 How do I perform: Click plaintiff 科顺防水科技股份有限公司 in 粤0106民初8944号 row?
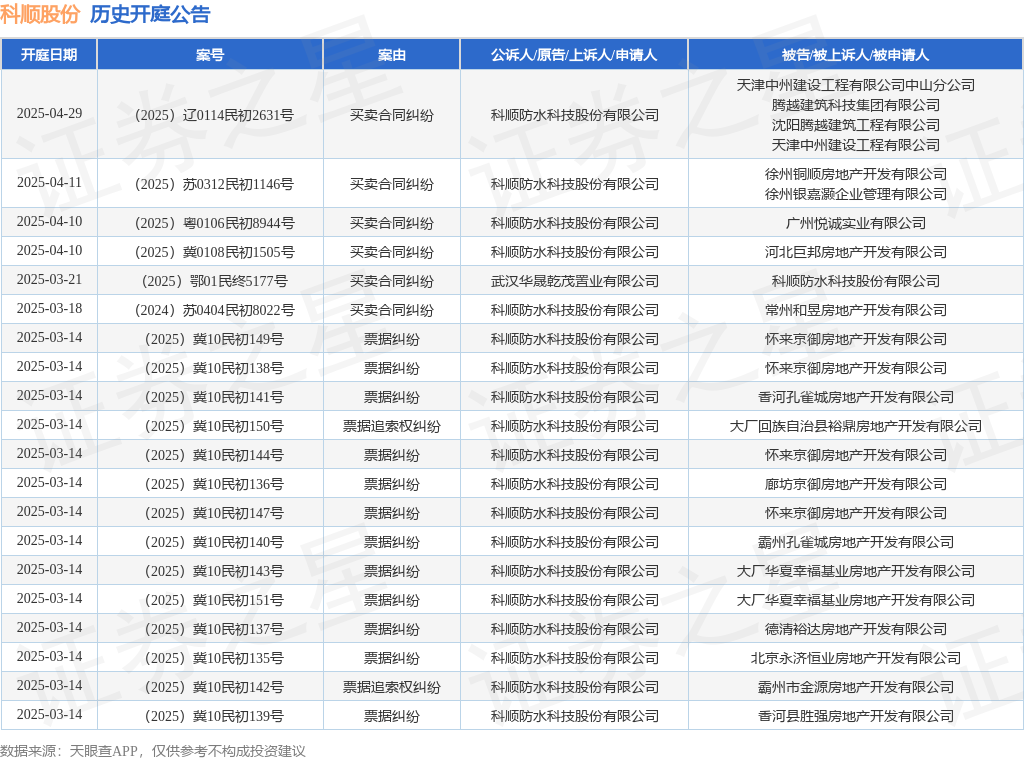(x=575, y=223)
